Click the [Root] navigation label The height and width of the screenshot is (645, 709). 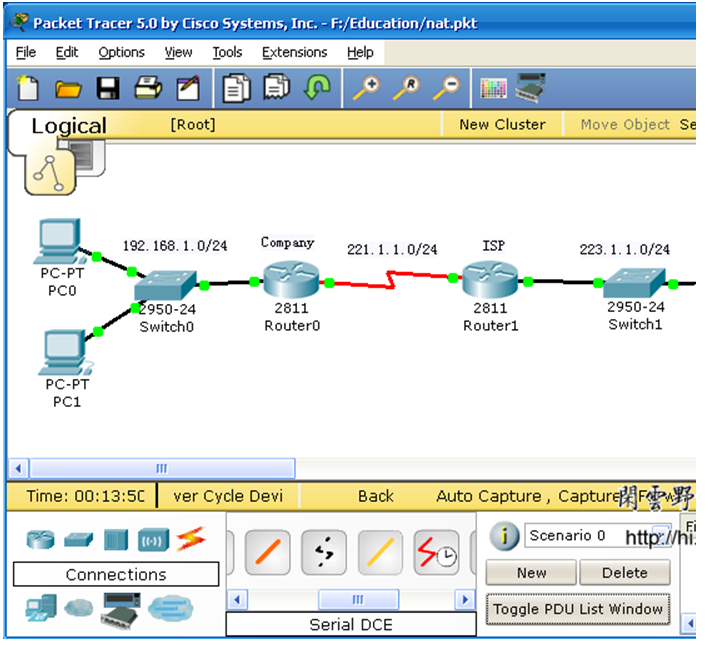[x=193, y=124]
